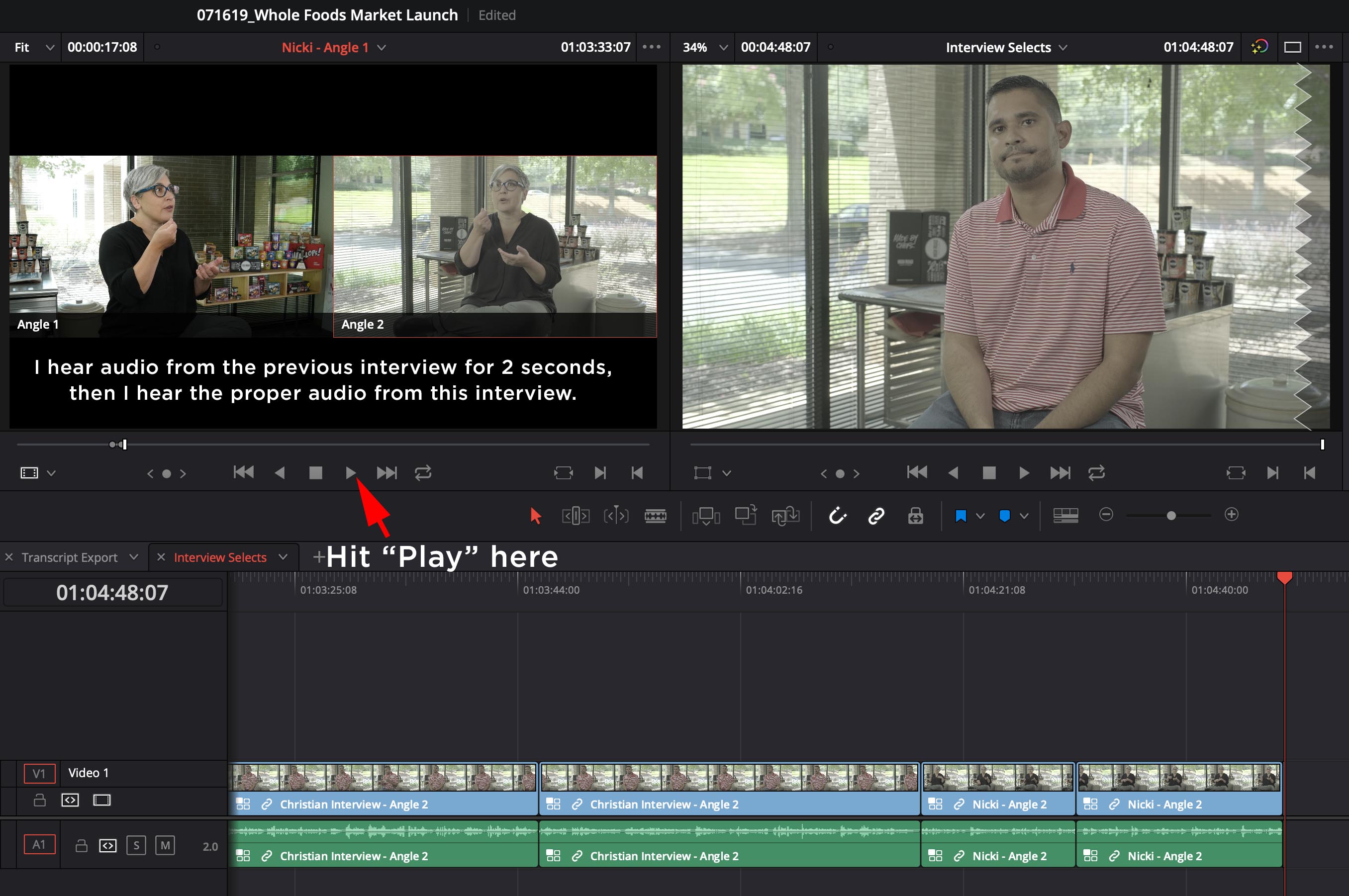This screenshot has height=896, width=1349.
Task: Stop playback in source viewer
Action: point(315,472)
